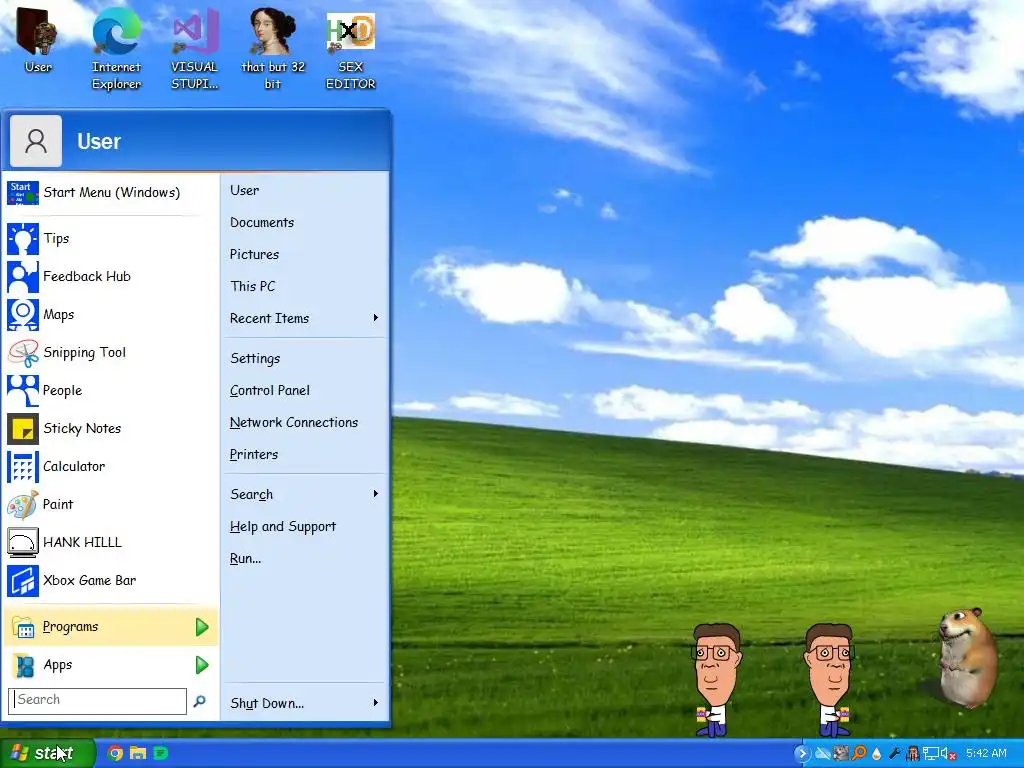Click the magnifier search button beside Search box
Viewport: 1024px width, 768px height.
coord(200,701)
